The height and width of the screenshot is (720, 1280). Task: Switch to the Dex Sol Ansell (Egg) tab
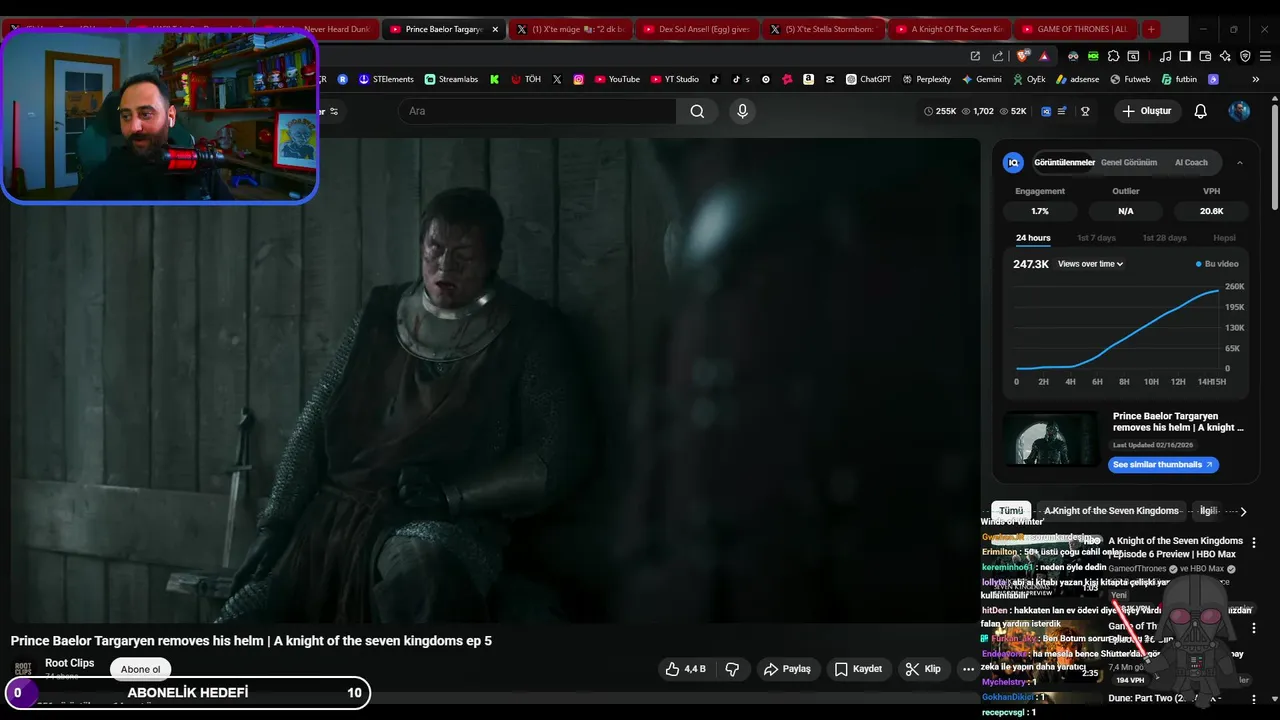[x=696, y=29]
